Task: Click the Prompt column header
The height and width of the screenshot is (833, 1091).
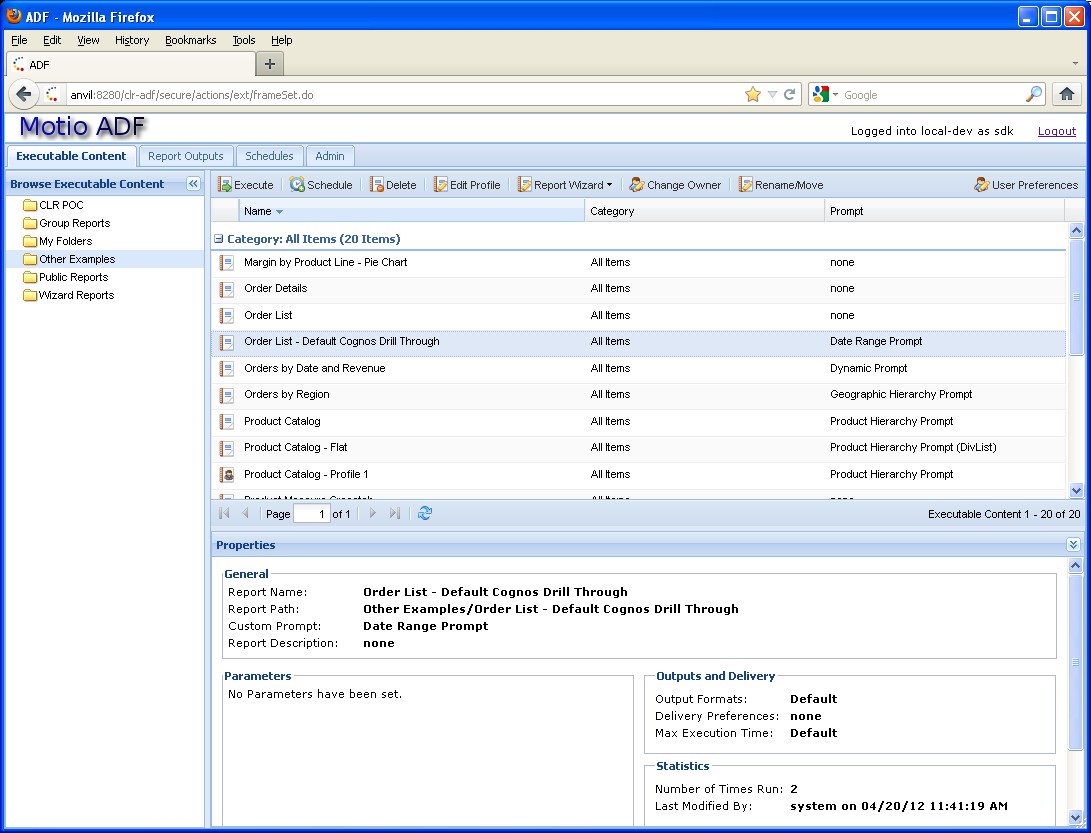Action: pyautogui.click(x=944, y=211)
